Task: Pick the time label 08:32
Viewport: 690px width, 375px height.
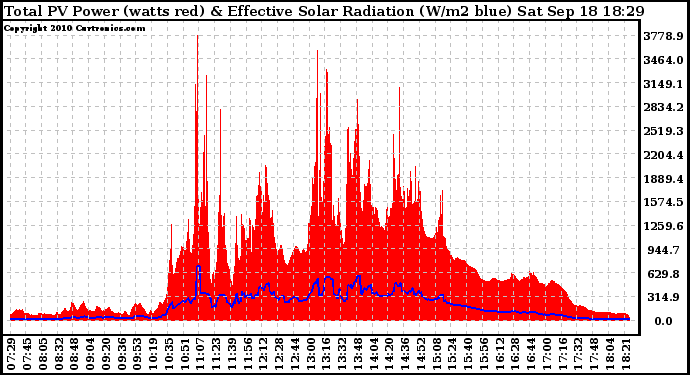Action: (x=59, y=354)
